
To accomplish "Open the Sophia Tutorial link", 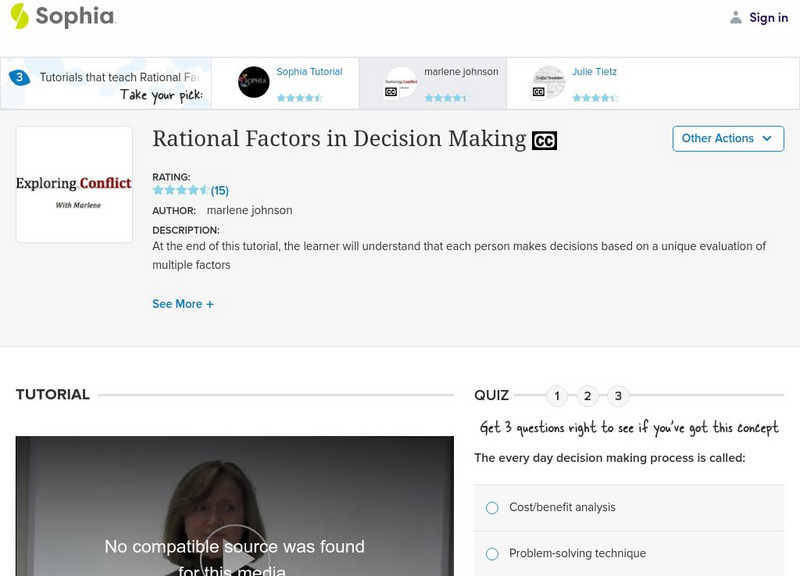I will pos(309,72).
